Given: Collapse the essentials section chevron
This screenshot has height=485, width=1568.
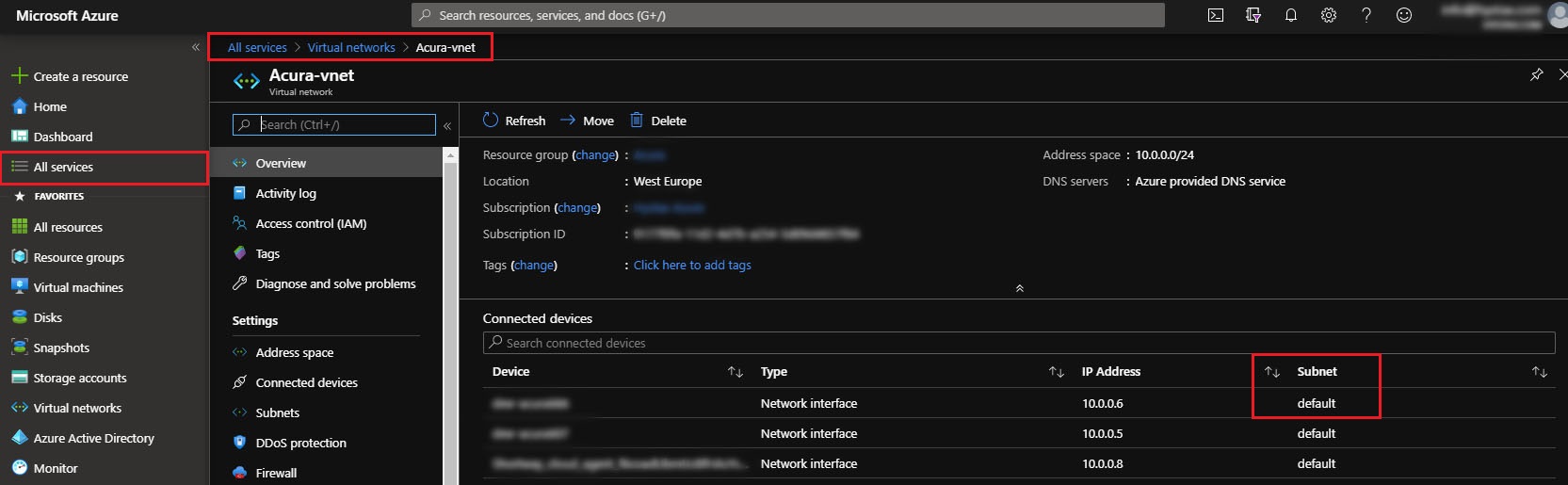Looking at the screenshot, I should click(x=1019, y=288).
